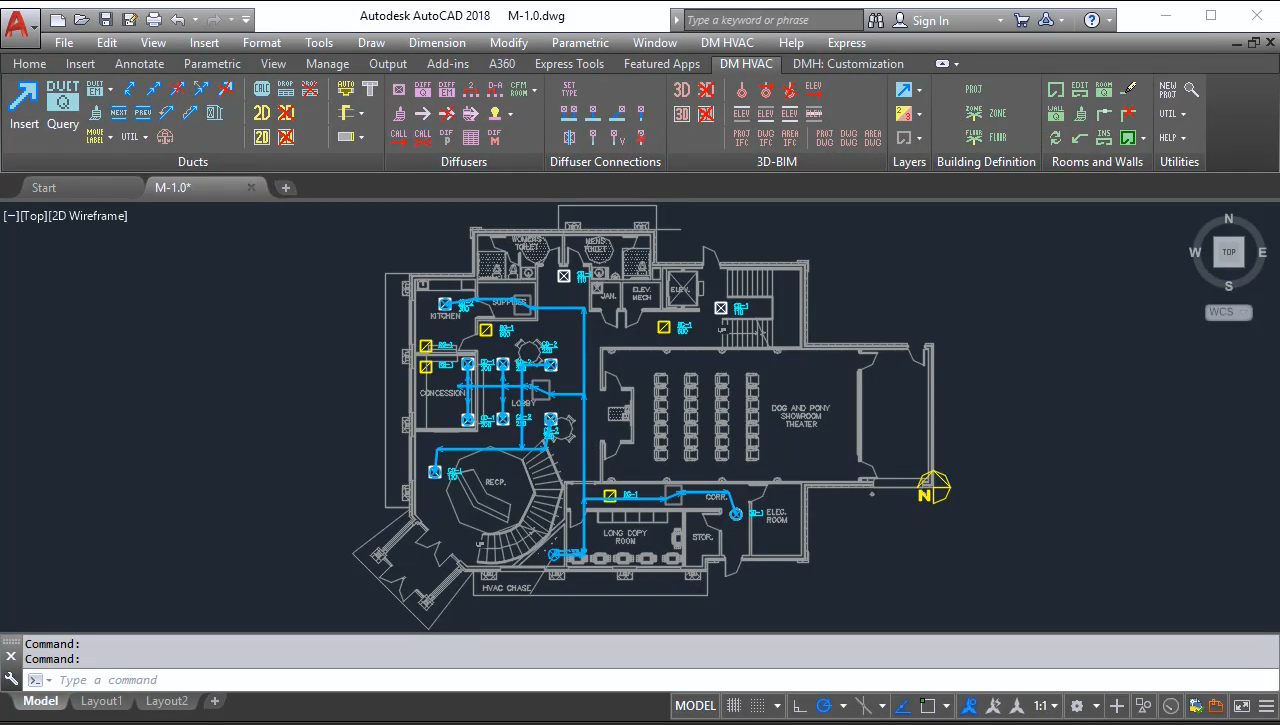Click the CFM ROOM icon in Diffusers panel
This screenshot has height=725, width=1280.
pos(519,88)
